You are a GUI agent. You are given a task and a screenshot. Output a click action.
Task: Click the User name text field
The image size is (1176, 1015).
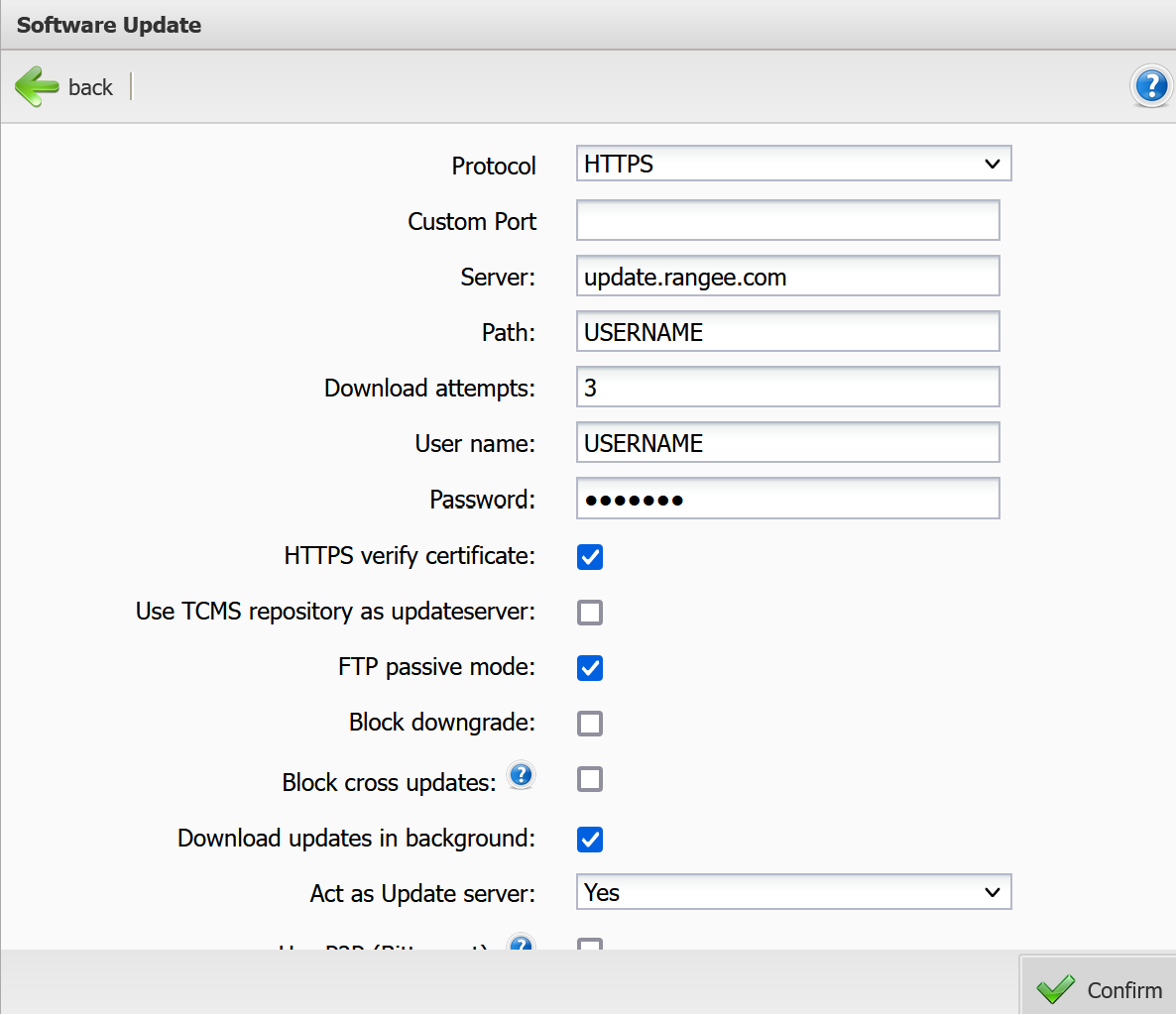pyautogui.click(x=787, y=443)
